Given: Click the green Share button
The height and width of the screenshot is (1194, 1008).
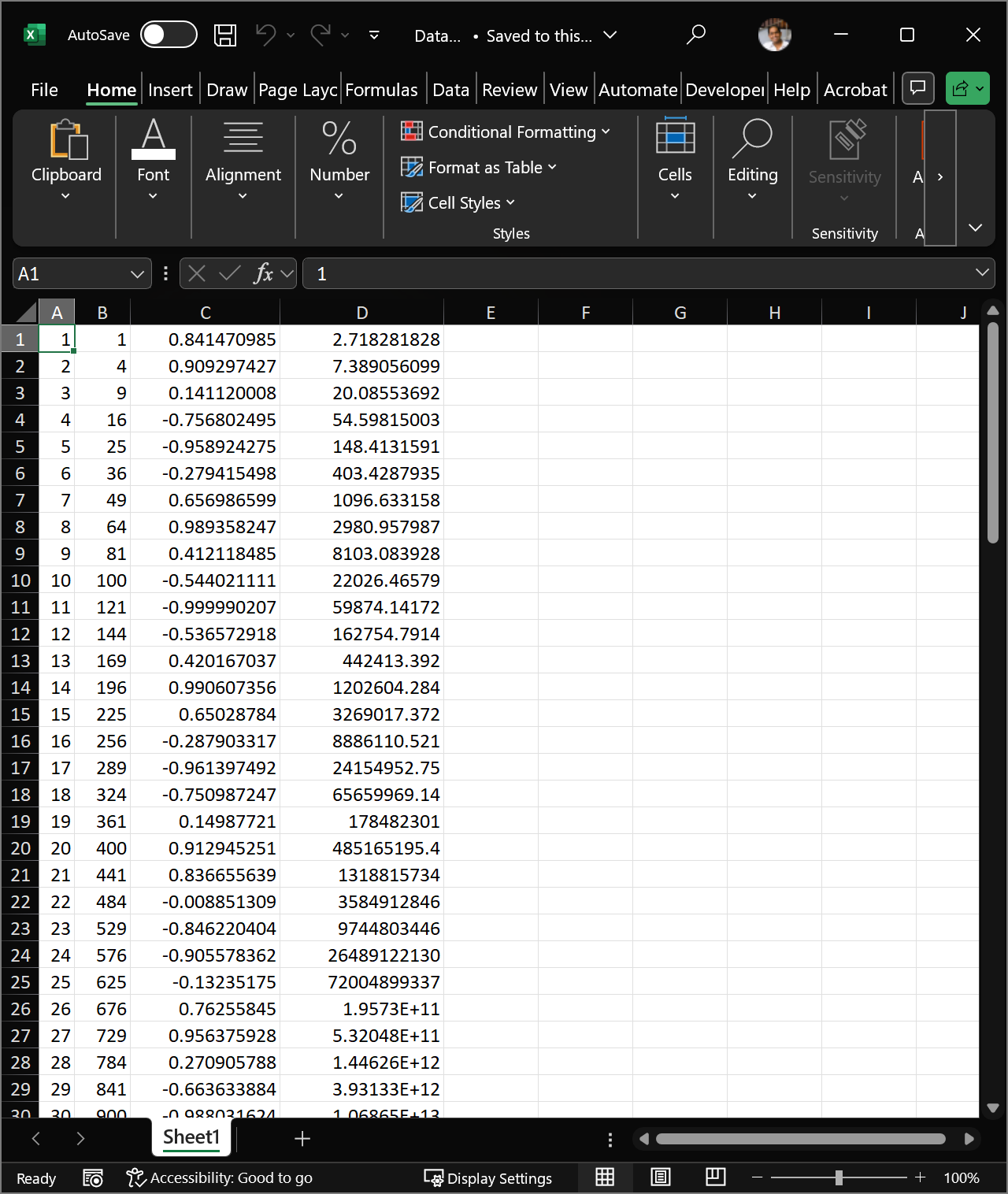Looking at the screenshot, I should point(966,88).
